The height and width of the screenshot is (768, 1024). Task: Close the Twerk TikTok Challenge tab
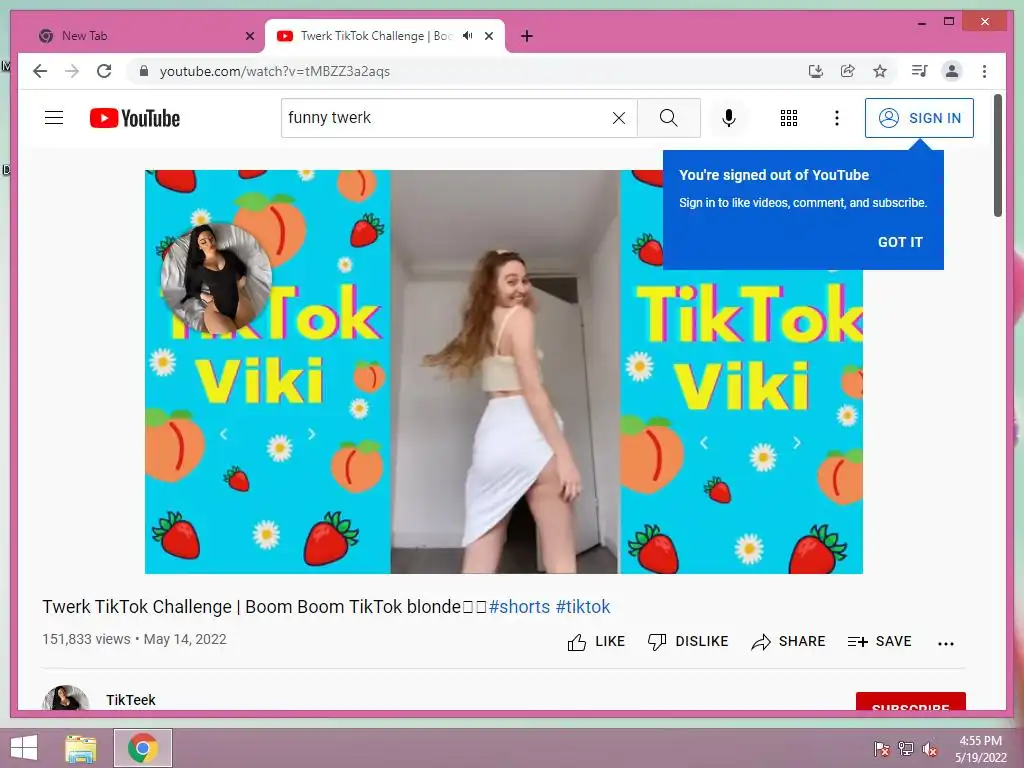488,37
